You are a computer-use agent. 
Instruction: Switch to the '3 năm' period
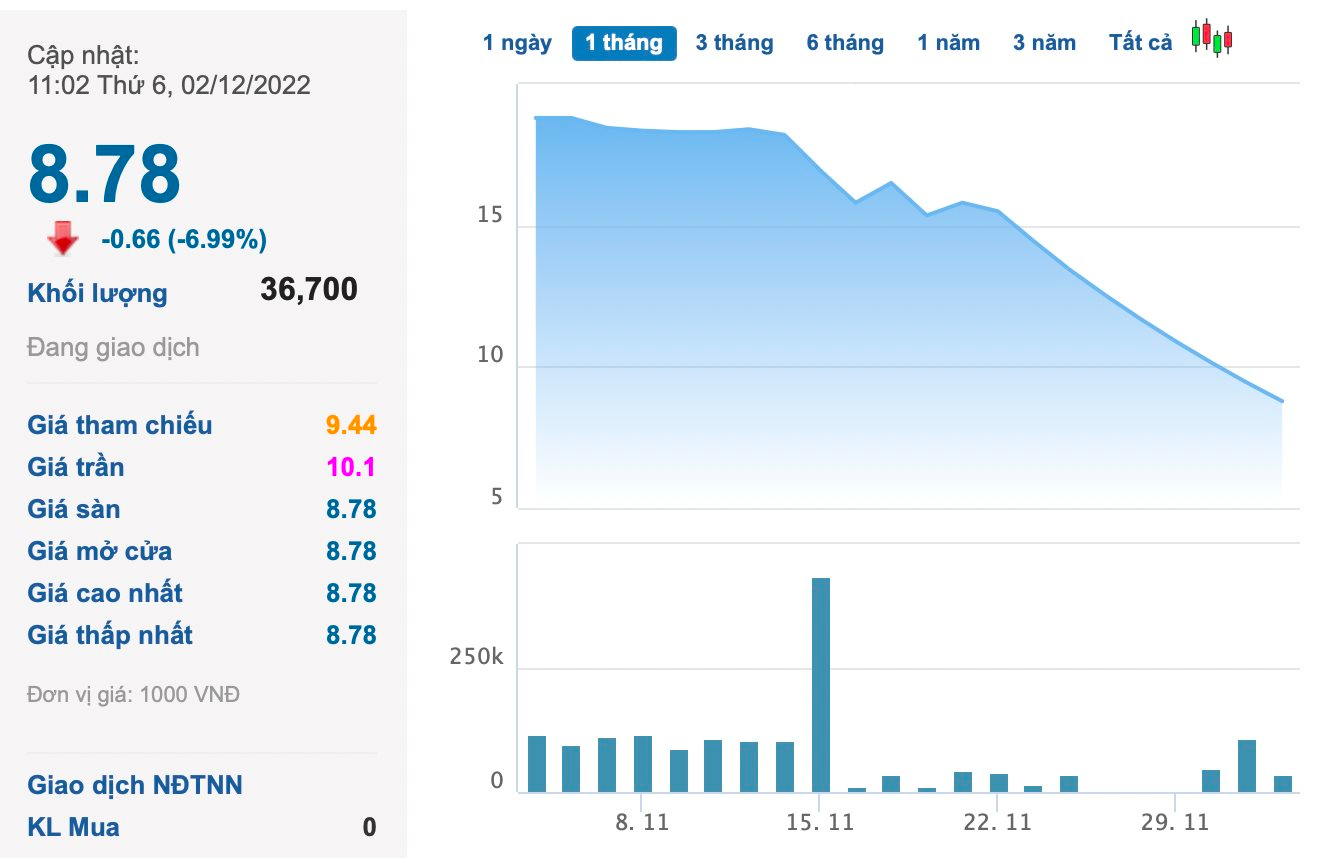1044,41
